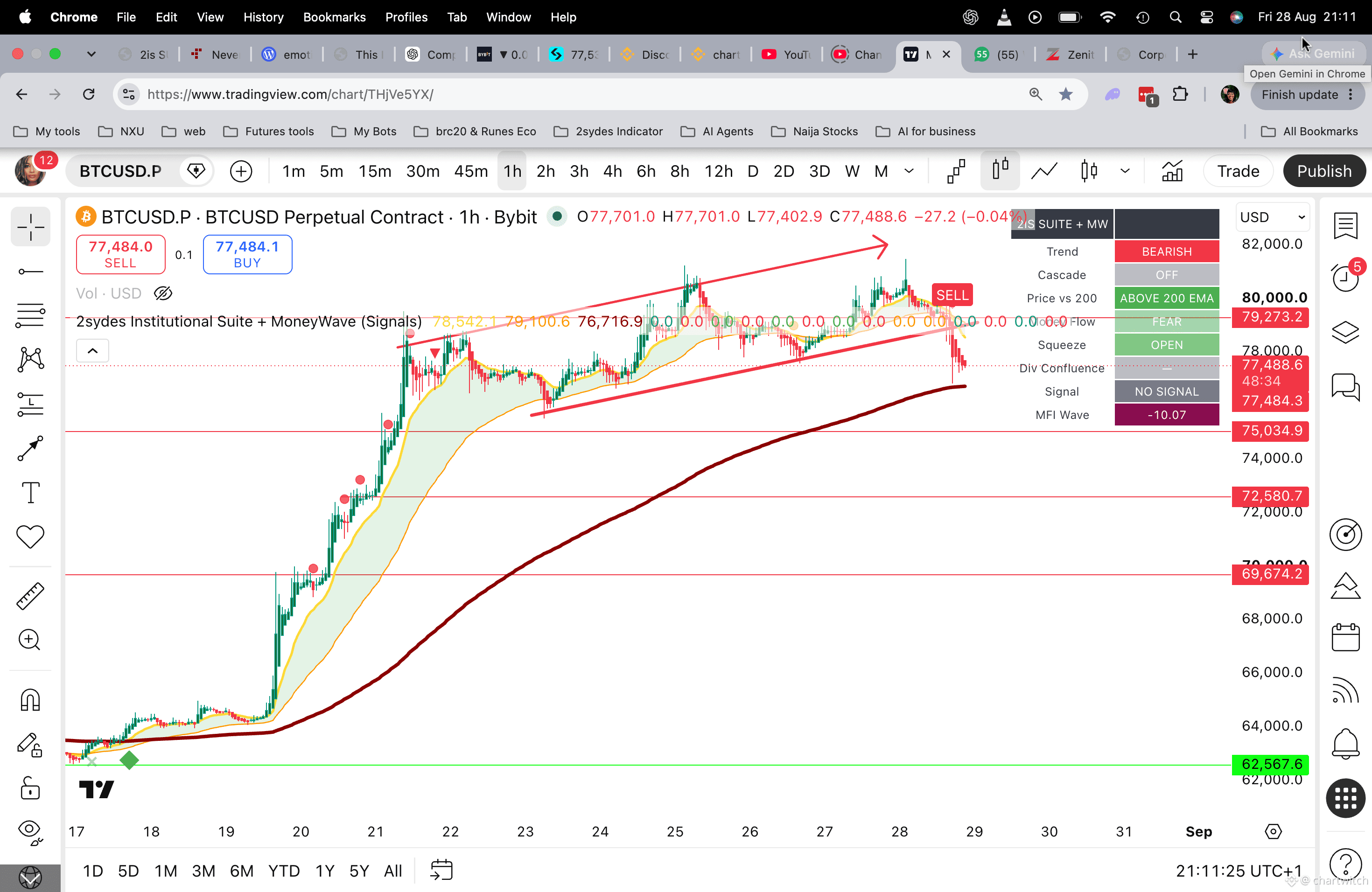Select the Text drawing tool
Viewport: 1372px width, 892px height.
30,493
